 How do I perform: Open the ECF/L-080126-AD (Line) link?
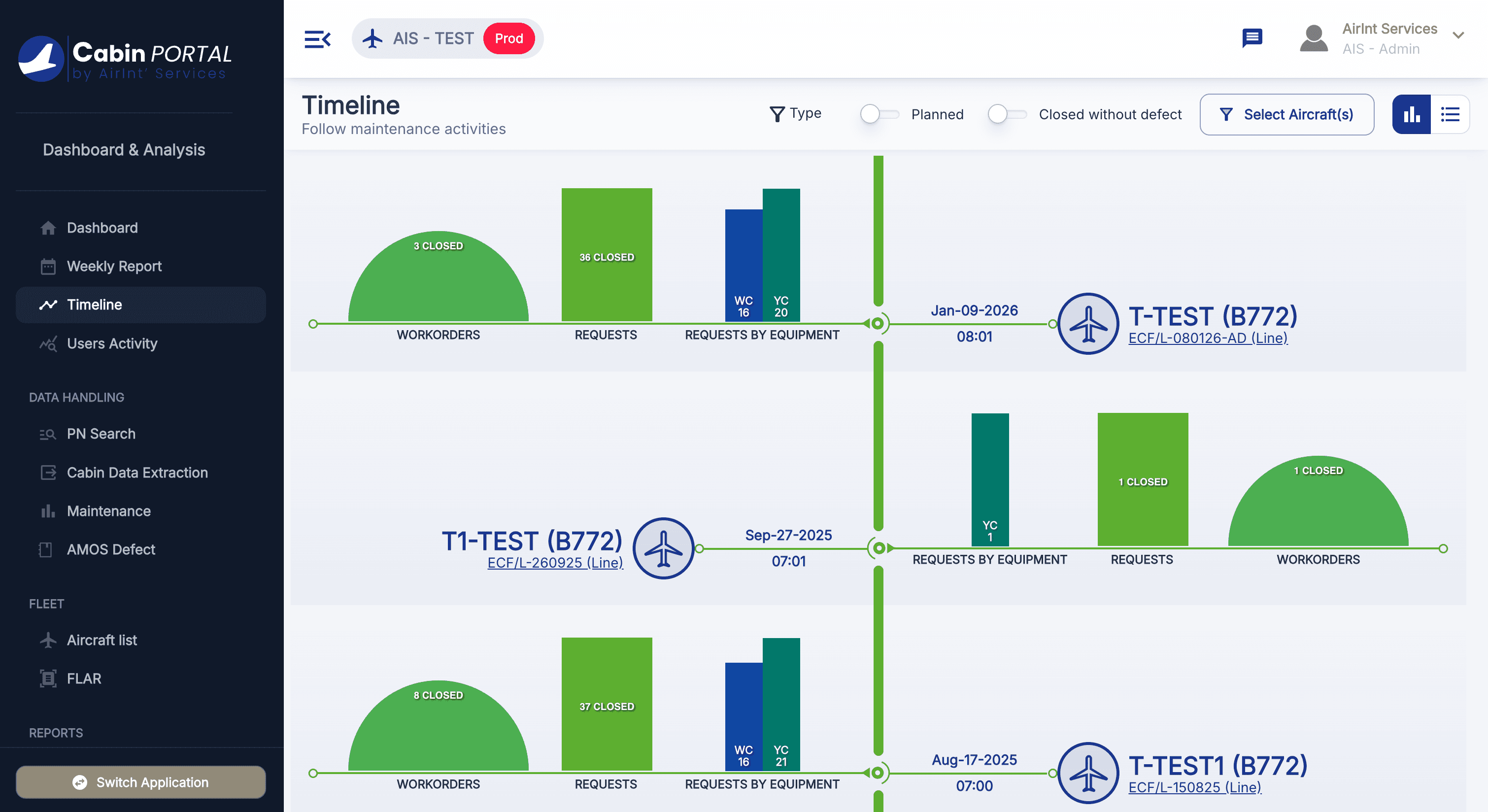[1207, 338]
